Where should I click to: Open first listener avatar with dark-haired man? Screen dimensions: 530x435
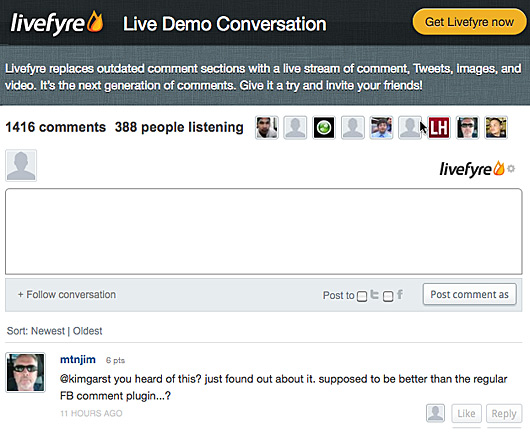coord(267,127)
